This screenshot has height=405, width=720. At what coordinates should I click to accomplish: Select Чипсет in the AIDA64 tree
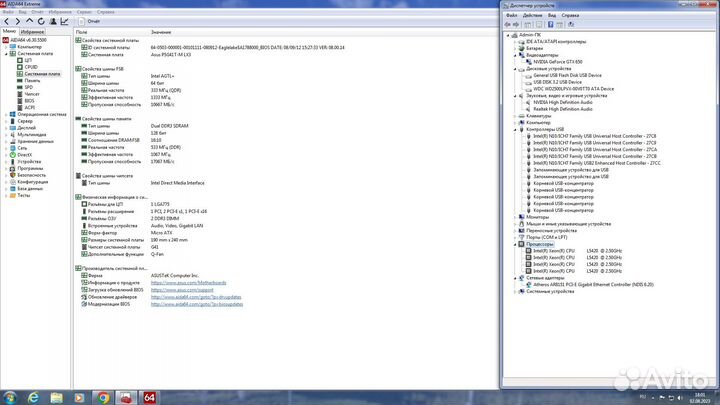(32, 94)
